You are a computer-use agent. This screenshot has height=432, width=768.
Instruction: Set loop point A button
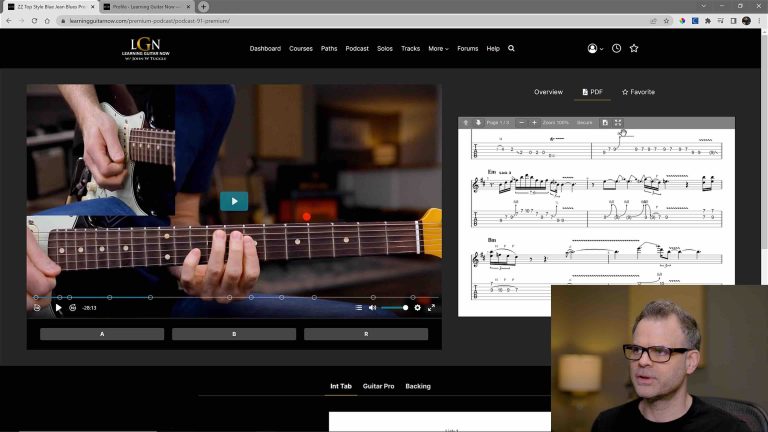[x=102, y=334]
